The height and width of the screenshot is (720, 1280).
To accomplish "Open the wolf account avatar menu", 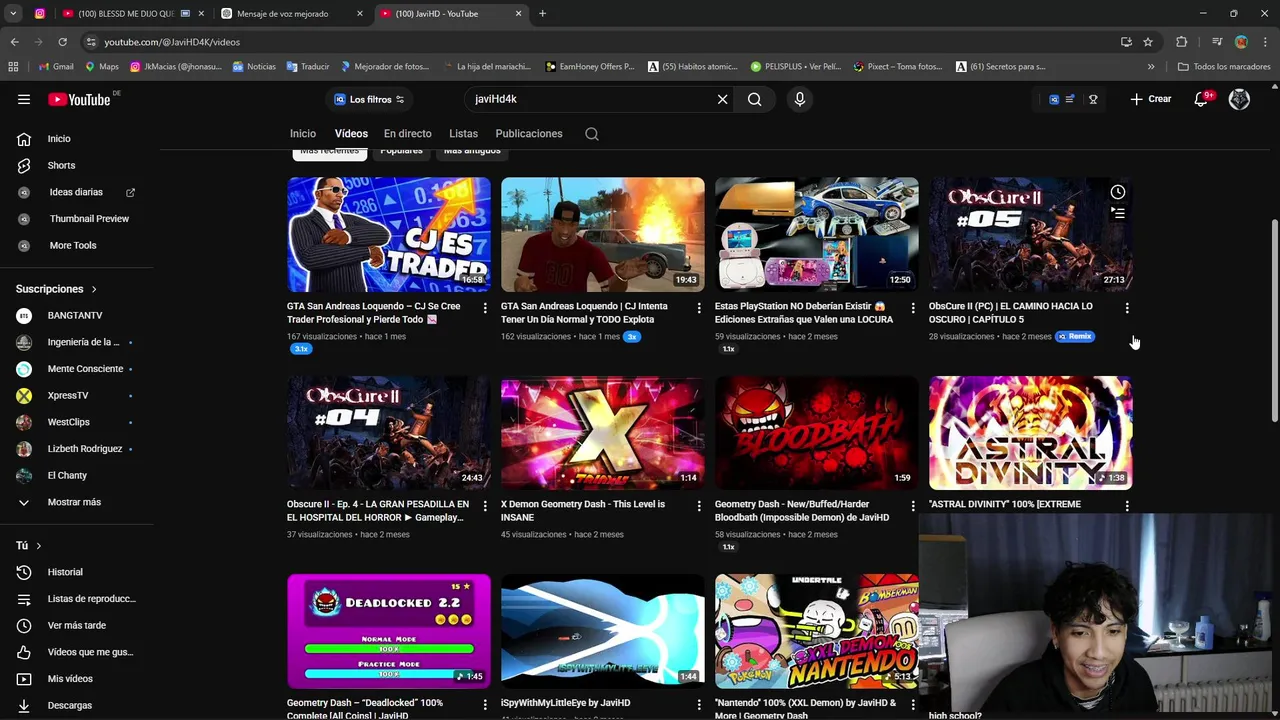I will [1239, 99].
